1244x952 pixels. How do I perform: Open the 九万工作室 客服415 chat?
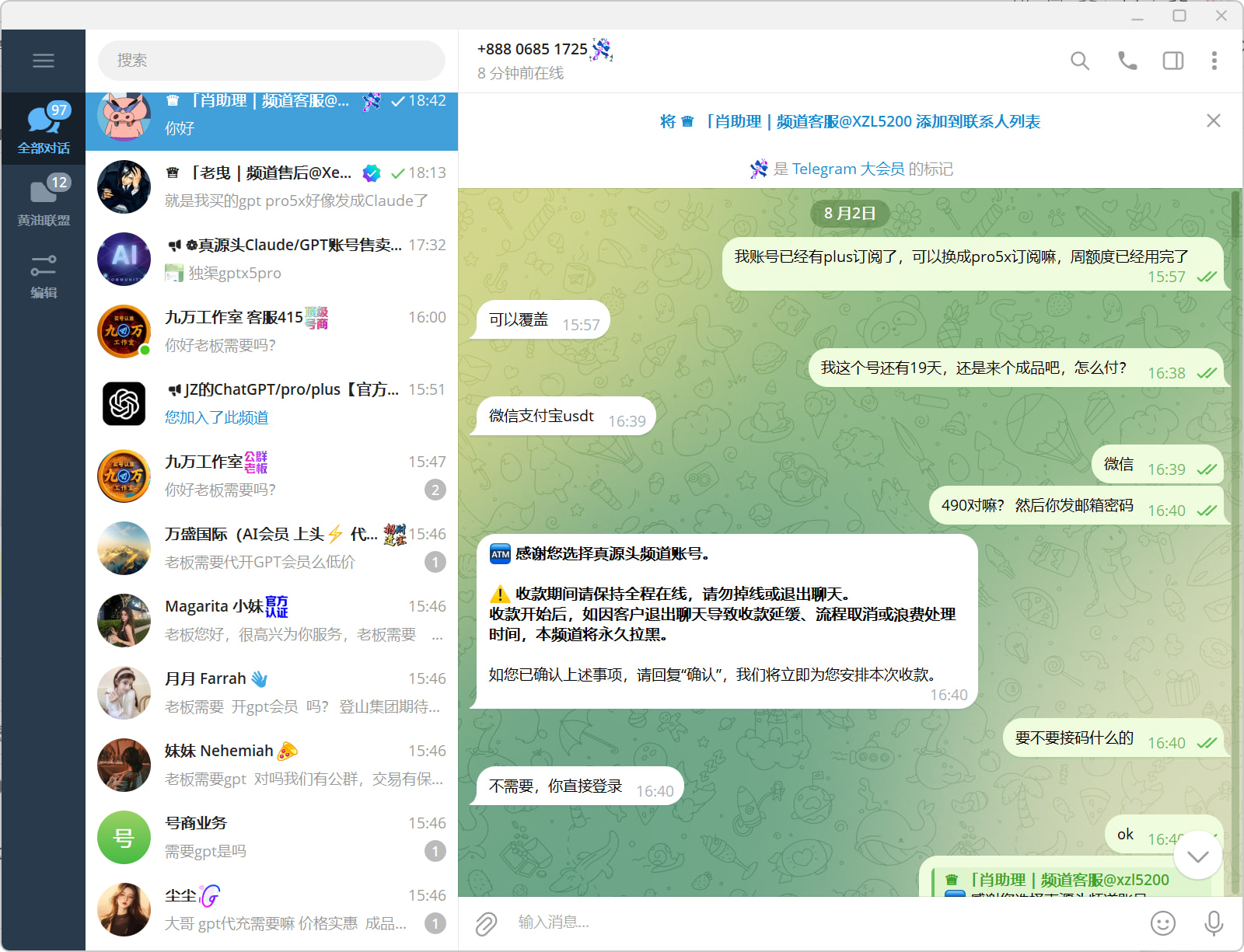[271, 331]
